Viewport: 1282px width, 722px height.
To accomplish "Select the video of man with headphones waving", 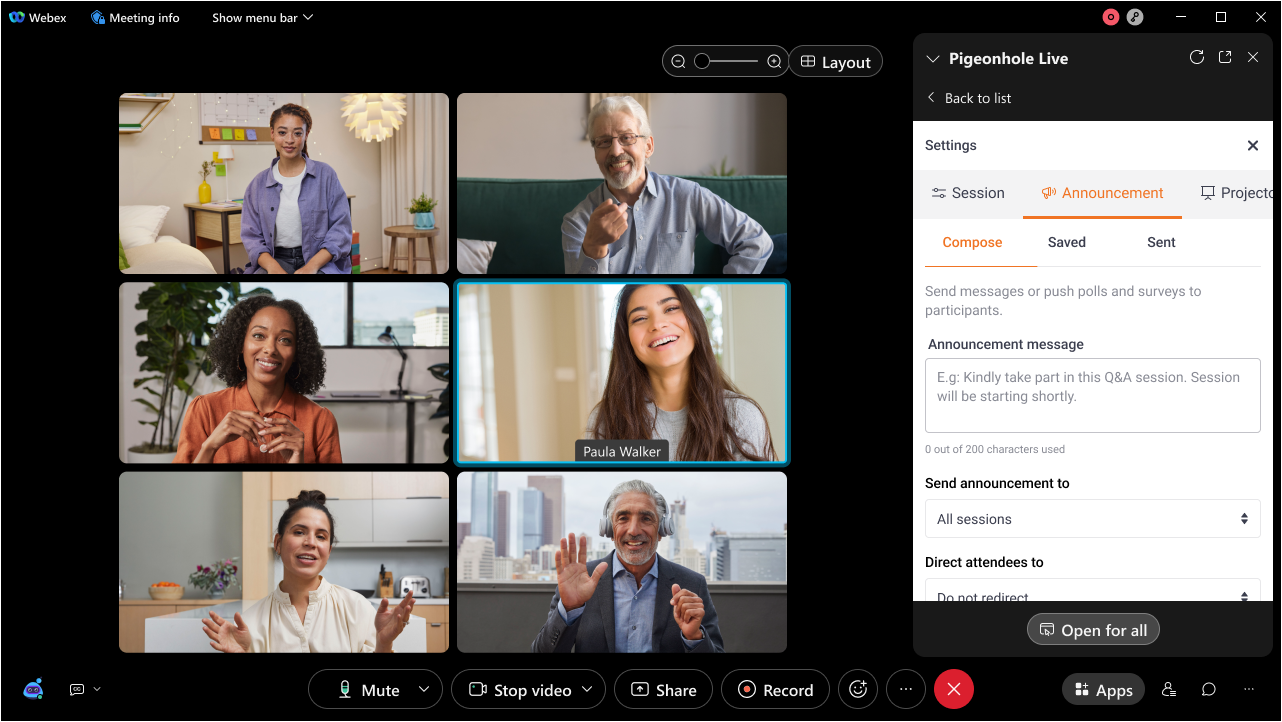I will pyautogui.click(x=622, y=562).
